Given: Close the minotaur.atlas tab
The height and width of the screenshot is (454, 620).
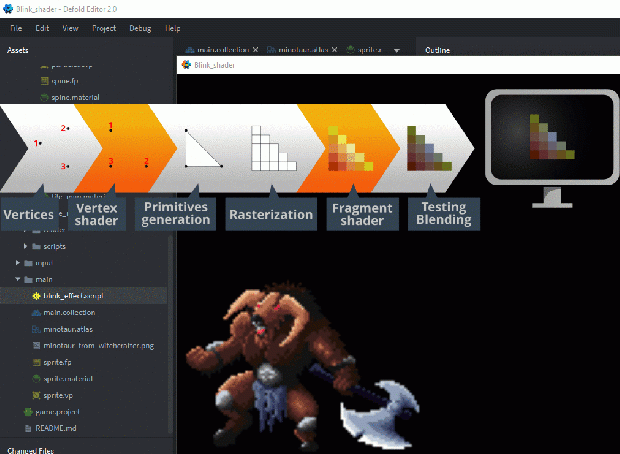Looking at the screenshot, I should point(335,49).
